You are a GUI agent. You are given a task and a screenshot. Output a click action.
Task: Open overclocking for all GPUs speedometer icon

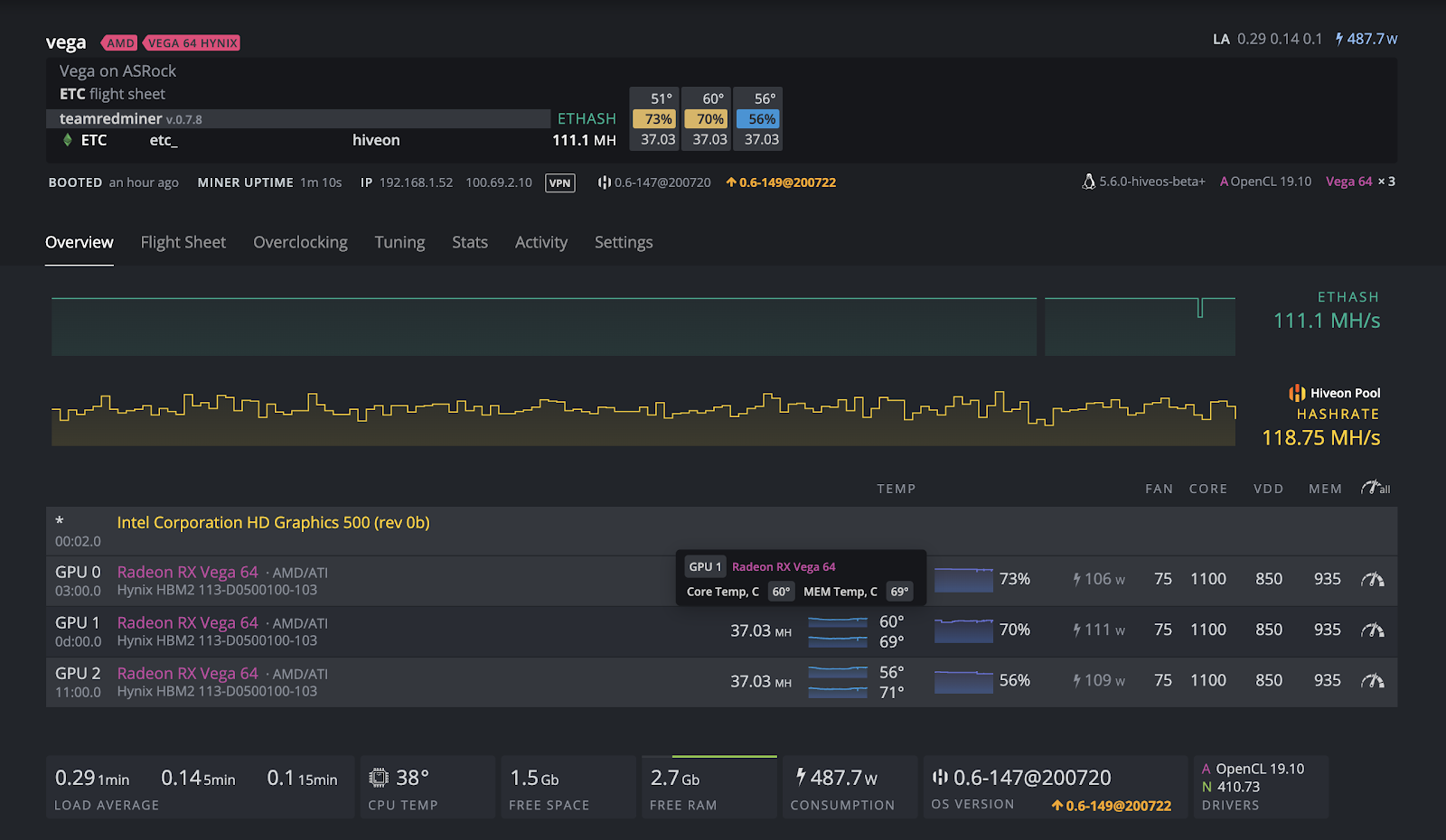(1376, 488)
